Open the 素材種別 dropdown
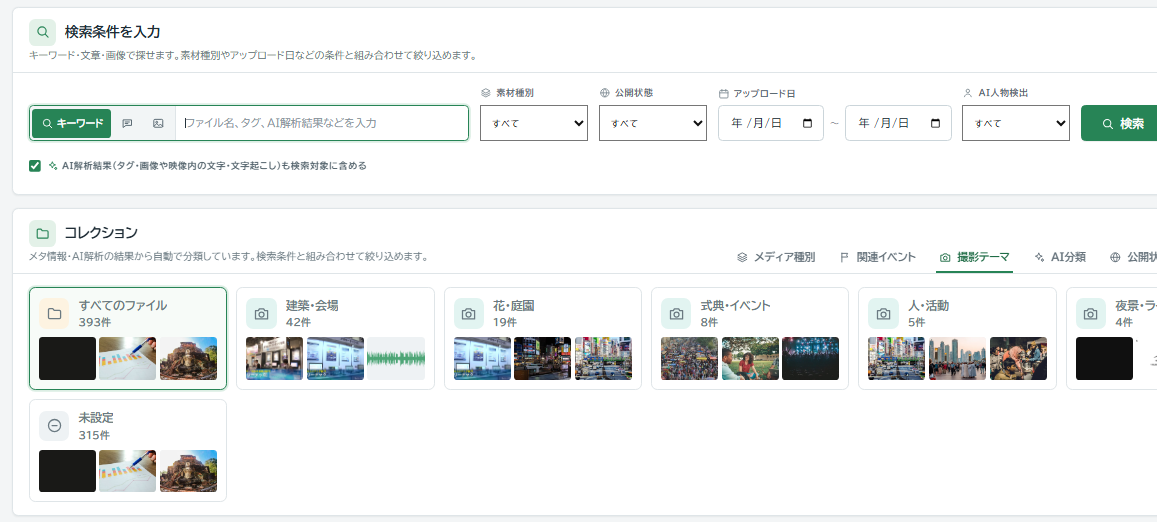 533,123
